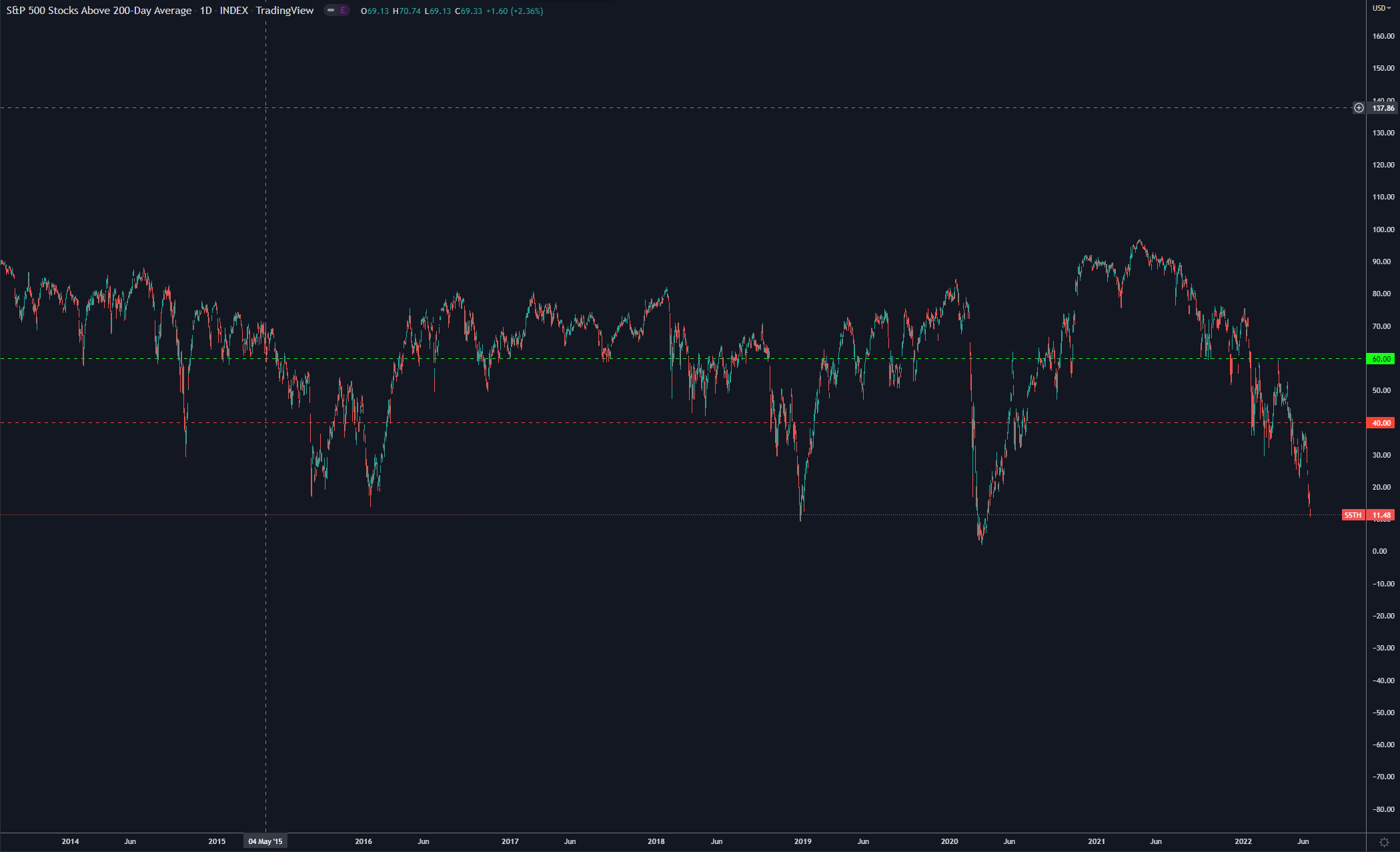1400x852 pixels.
Task: Open chart settings gear icon
Action: (x=1384, y=842)
